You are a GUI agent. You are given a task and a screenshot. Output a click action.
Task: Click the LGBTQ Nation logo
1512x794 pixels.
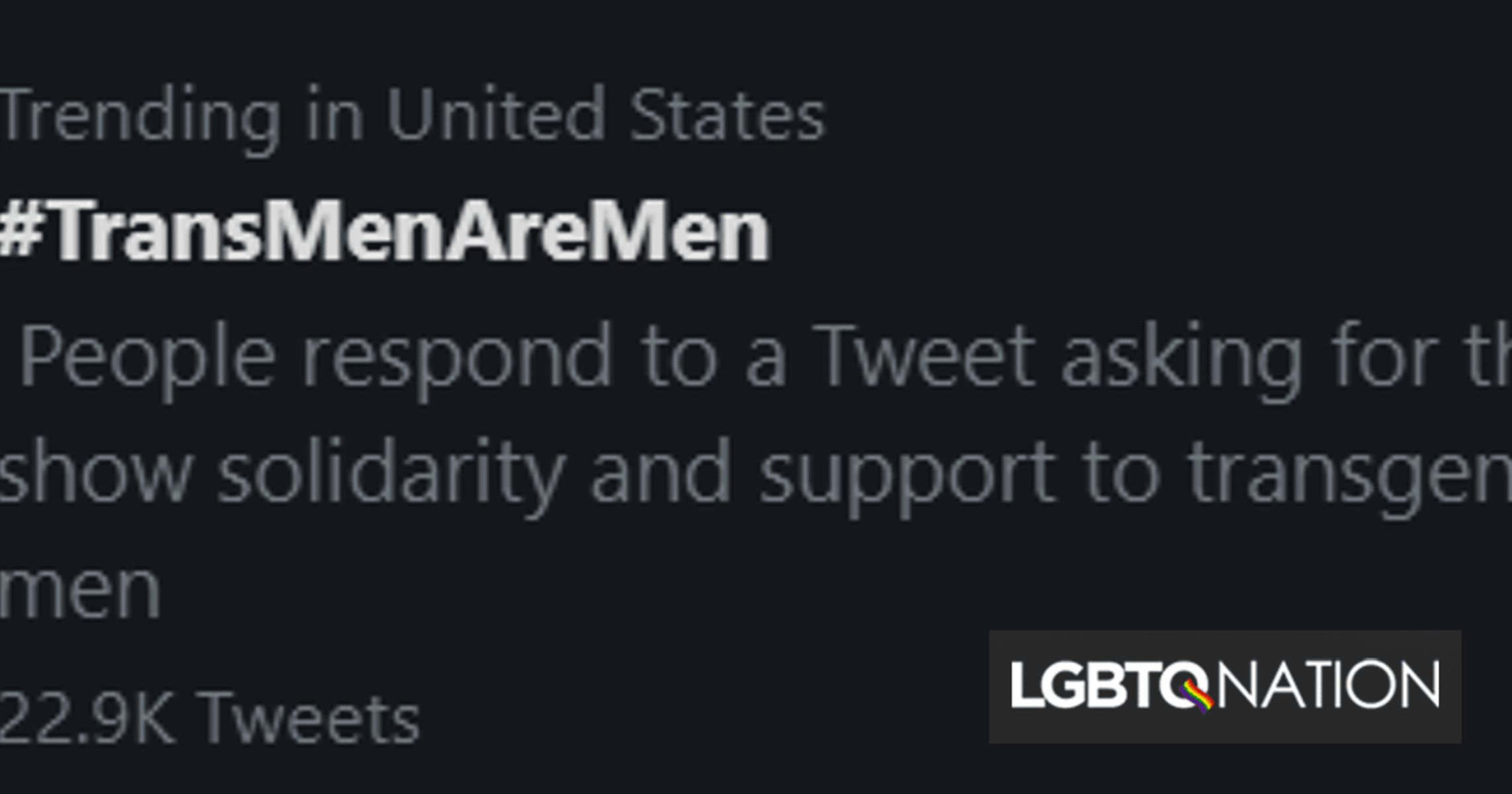coord(1224,686)
